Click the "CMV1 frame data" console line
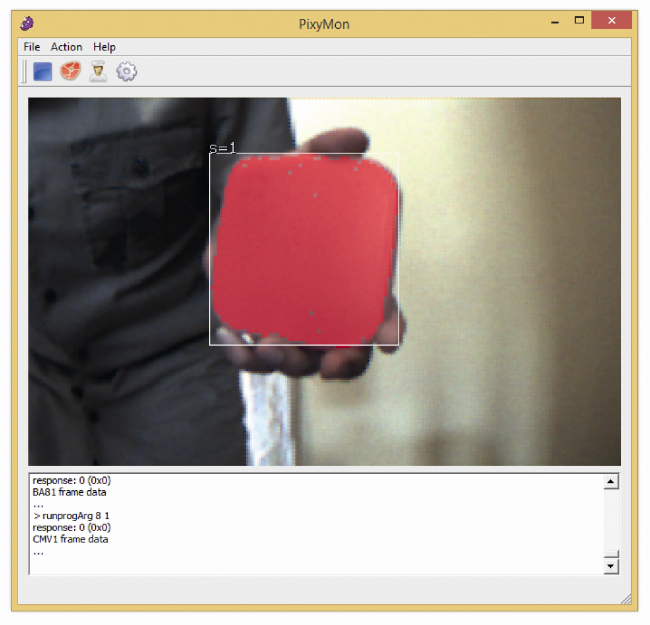This screenshot has height=625, width=650. point(70,539)
